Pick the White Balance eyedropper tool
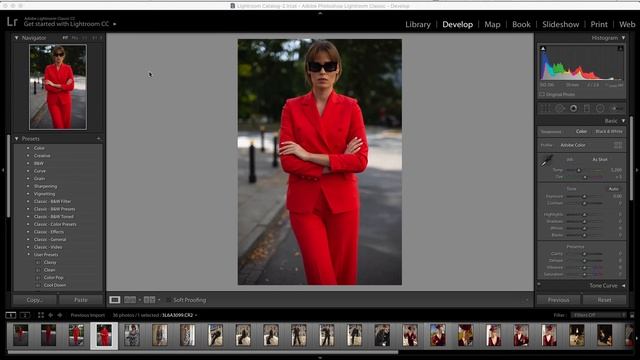 pyautogui.click(x=547, y=161)
